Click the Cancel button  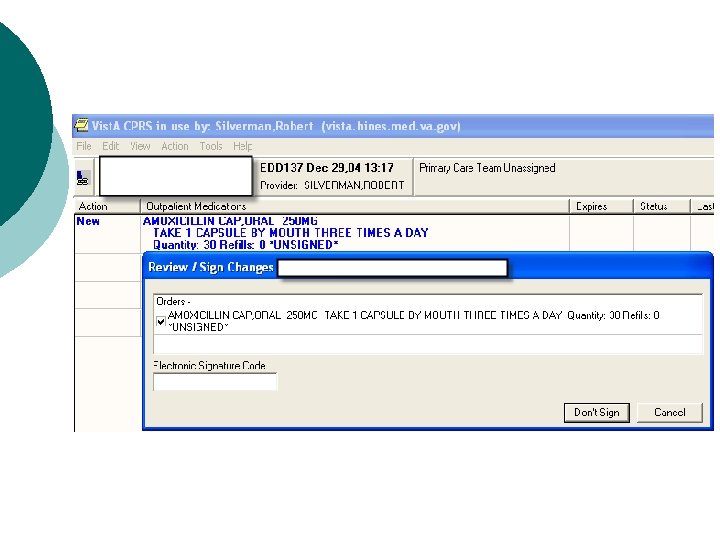point(669,412)
